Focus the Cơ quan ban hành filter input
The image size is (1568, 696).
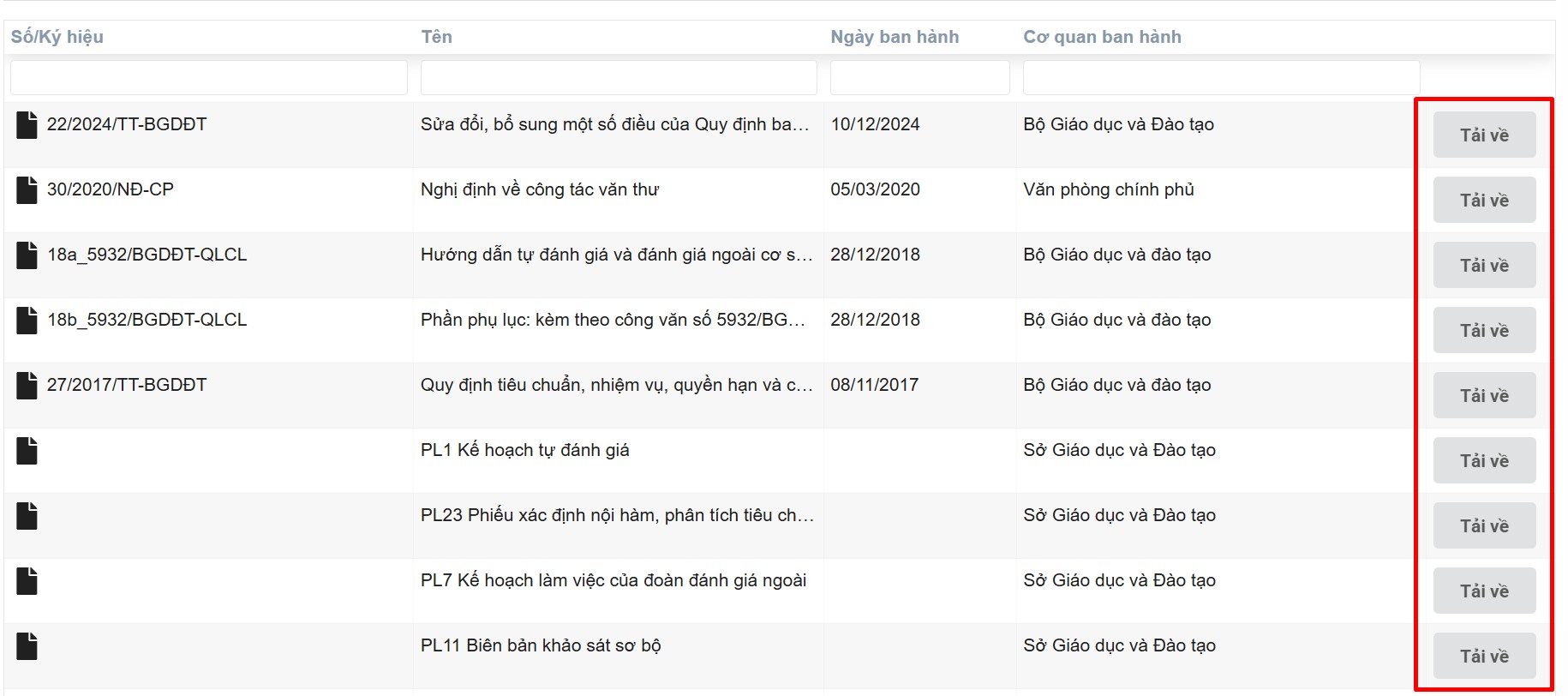(x=1221, y=77)
